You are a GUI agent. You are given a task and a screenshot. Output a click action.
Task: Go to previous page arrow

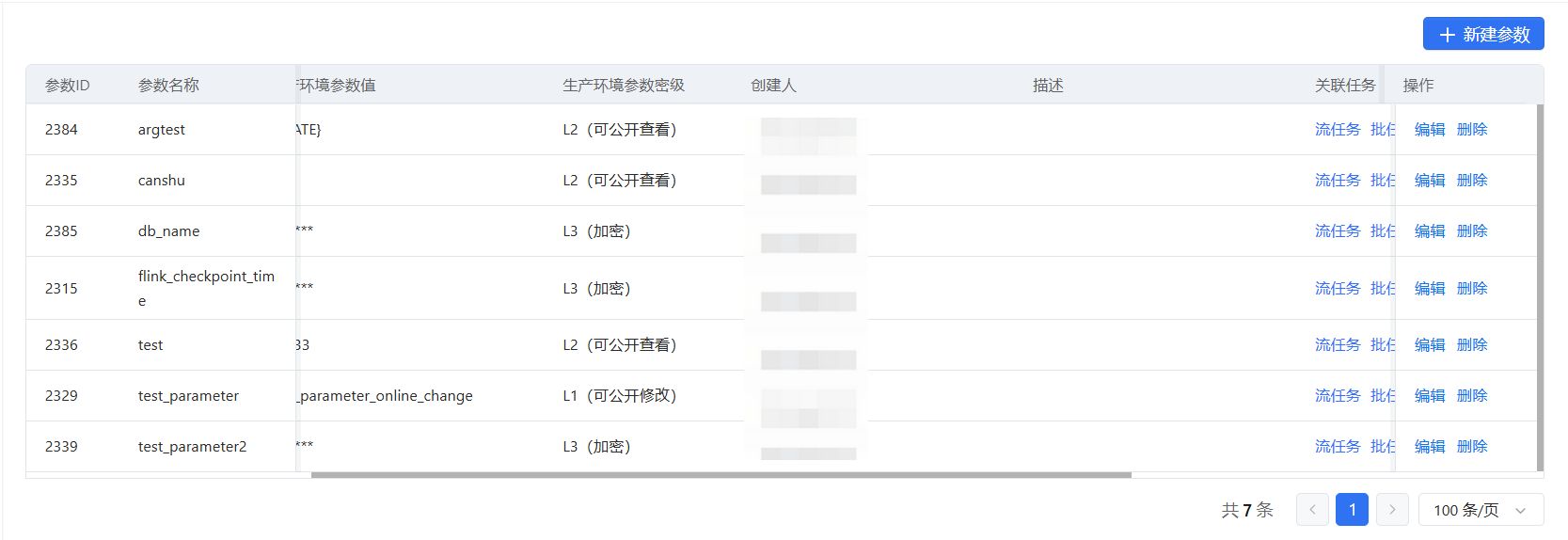(1311, 510)
